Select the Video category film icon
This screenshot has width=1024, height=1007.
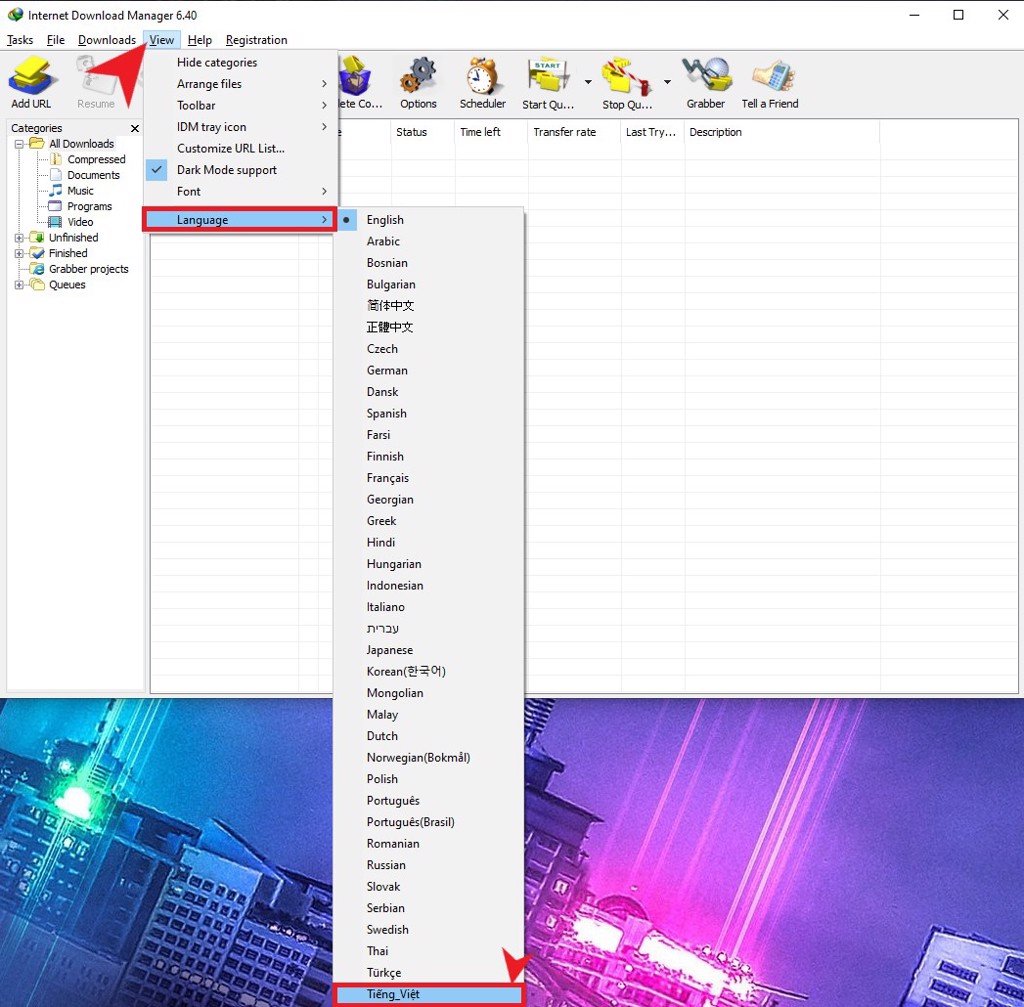pos(56,222)
